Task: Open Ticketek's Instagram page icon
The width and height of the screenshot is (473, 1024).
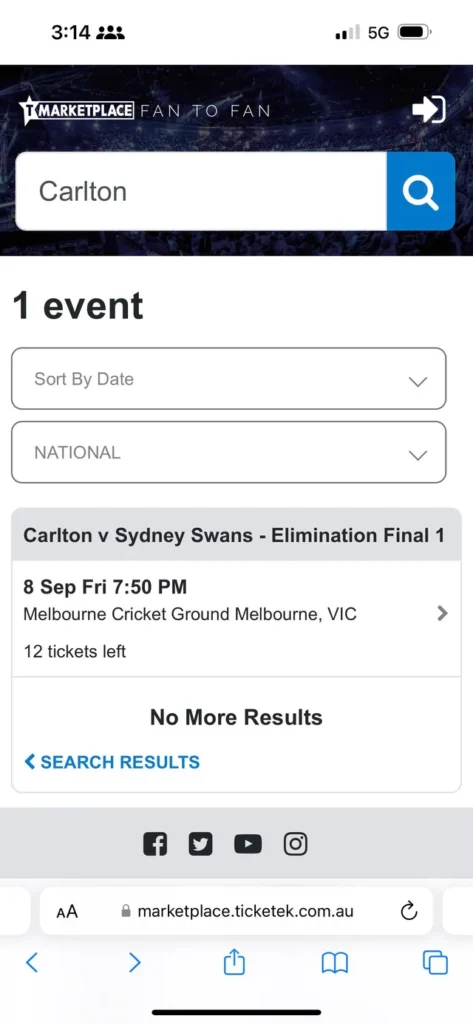Action: pos(295,844)
